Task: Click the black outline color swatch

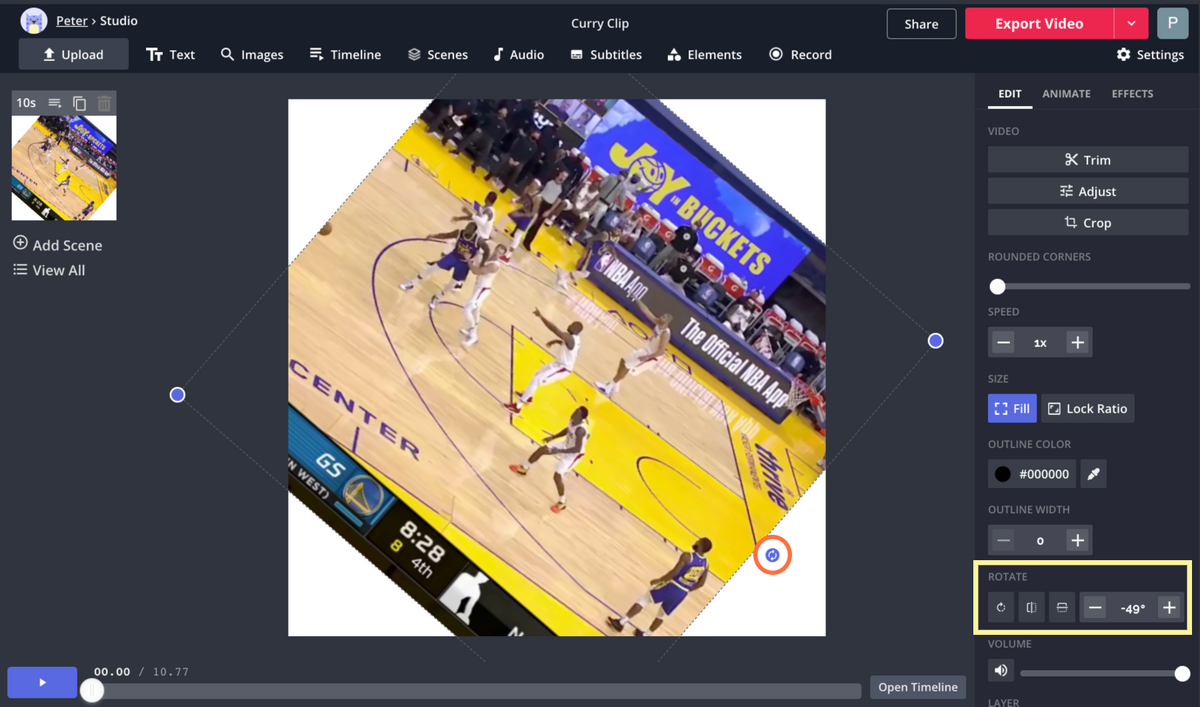Action: tap(1002, 474)
